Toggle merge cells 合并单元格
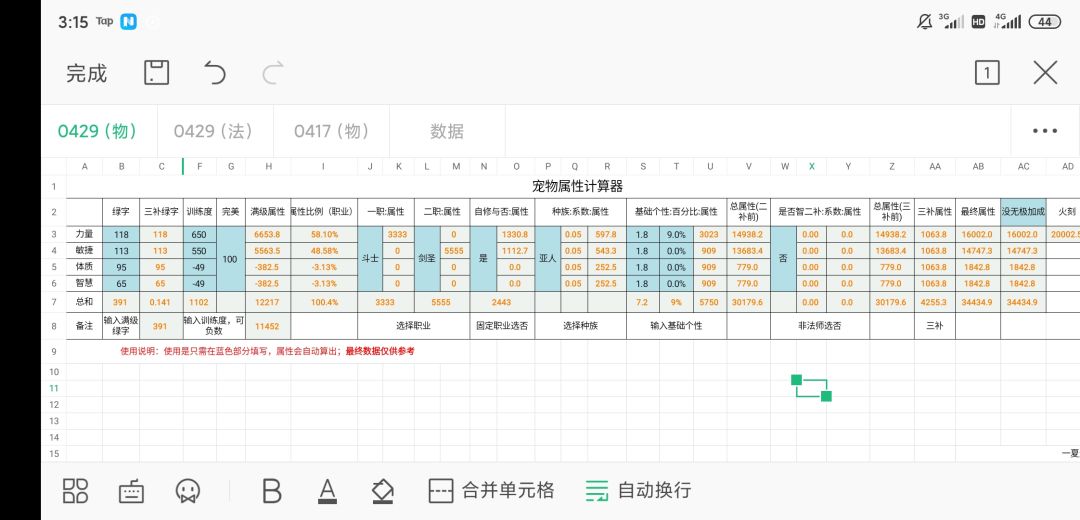The height and width of the screenshot is (520, 1080). coord(491,490)
